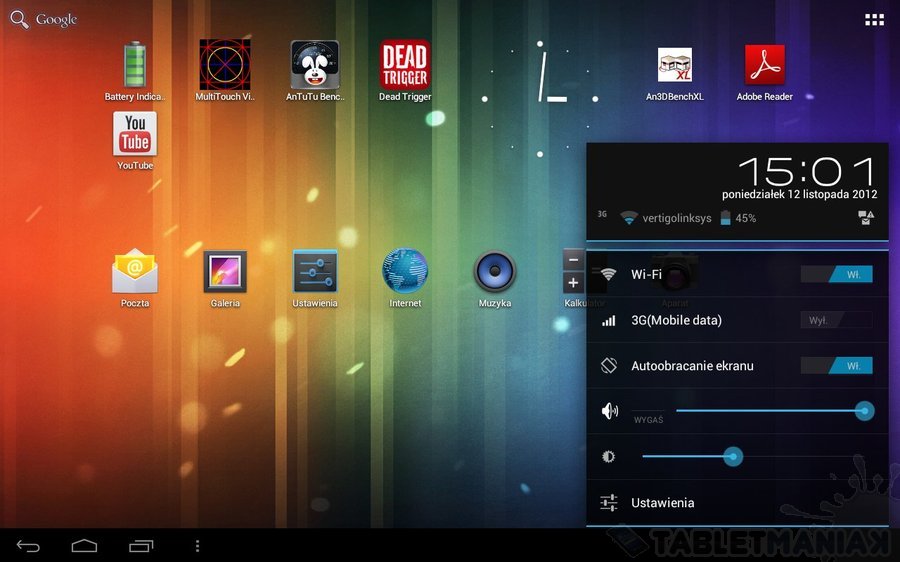Tap the WYGAŚ mute label

tap(649, 420)
